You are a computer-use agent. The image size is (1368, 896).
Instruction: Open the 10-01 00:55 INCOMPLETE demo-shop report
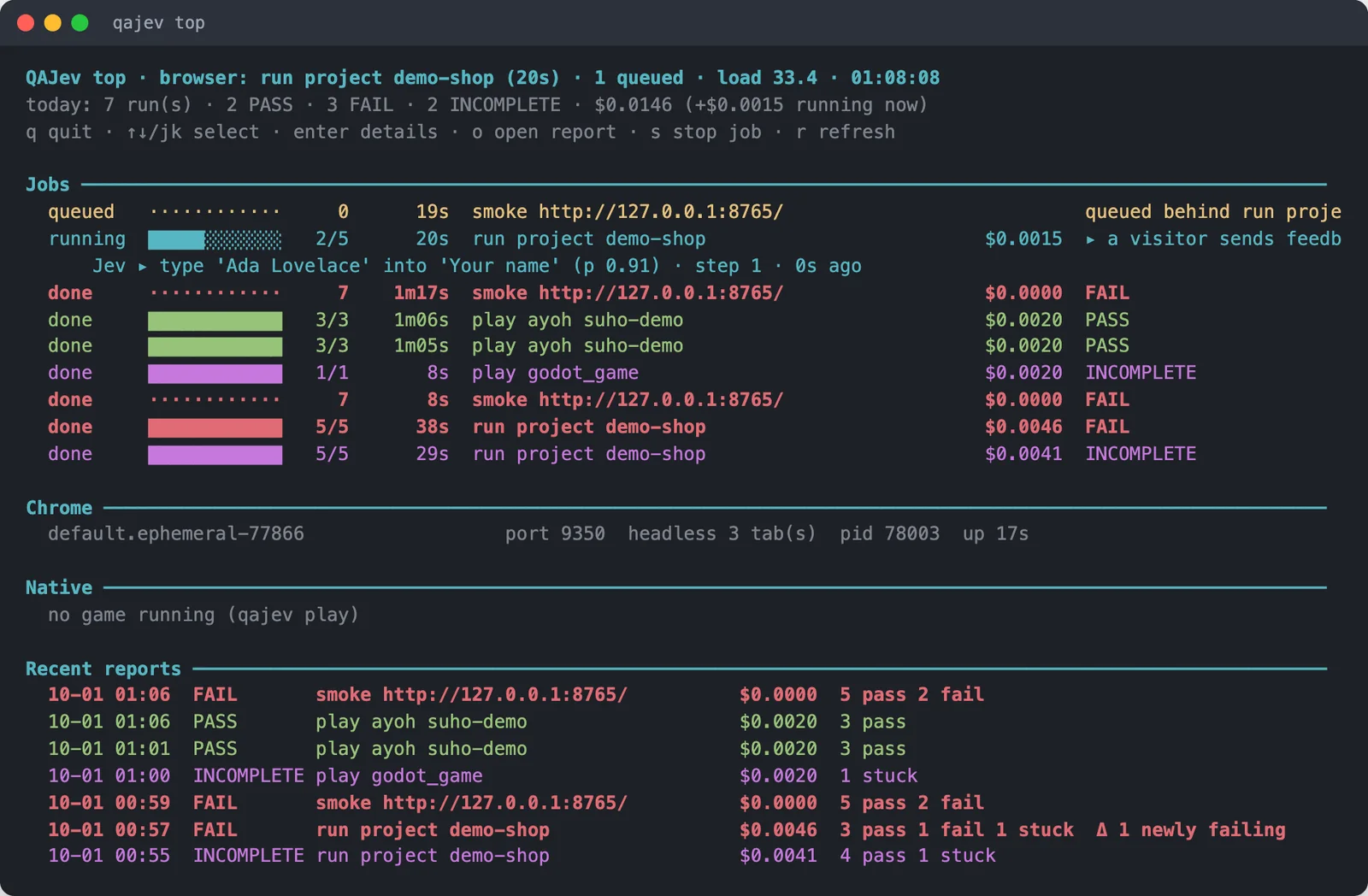coord(522,856)
